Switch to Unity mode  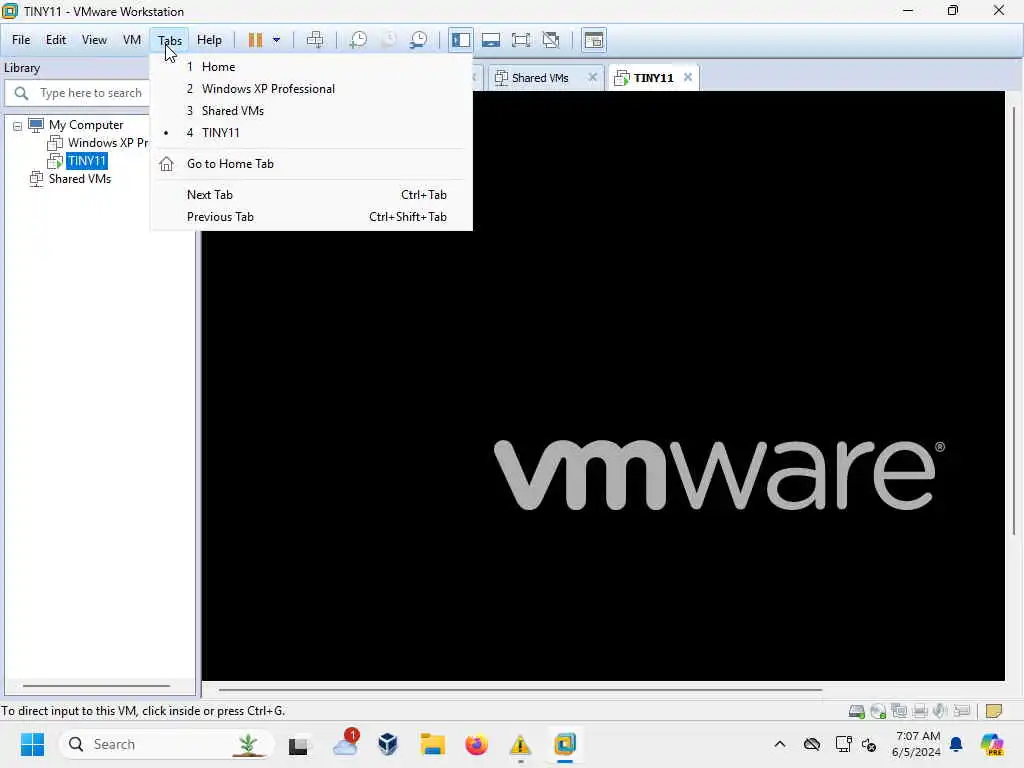551,40
